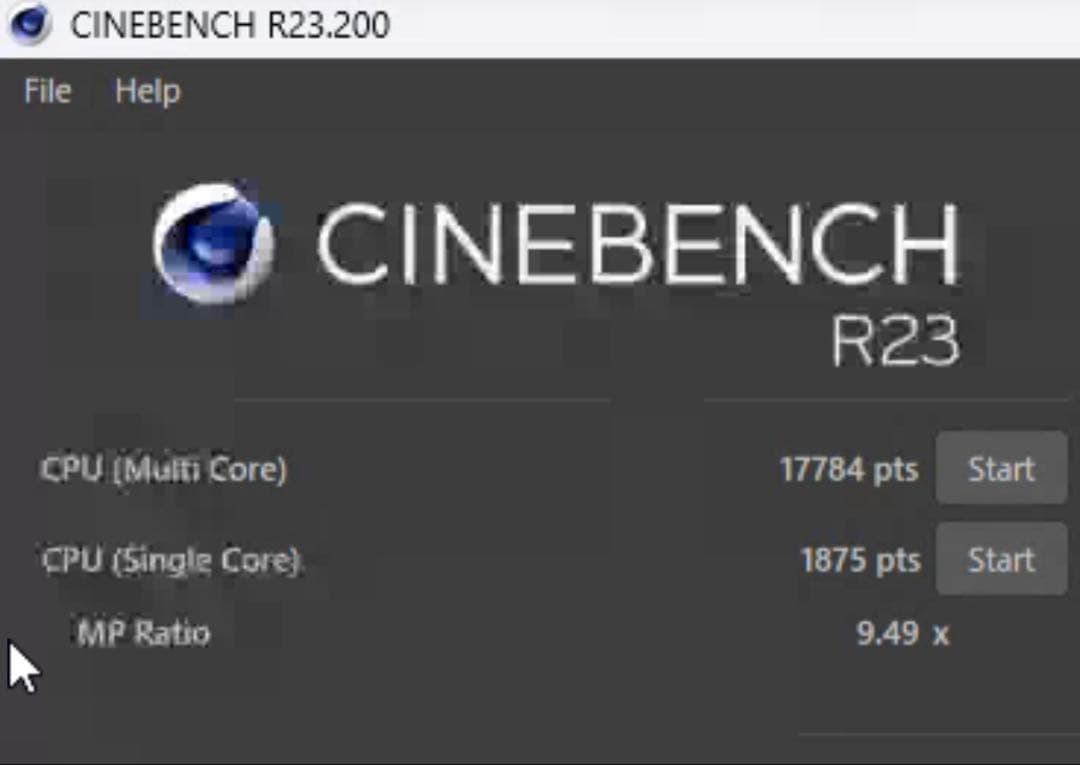Click the MP Ratio label
The image size is (1080, 765).
143,633
